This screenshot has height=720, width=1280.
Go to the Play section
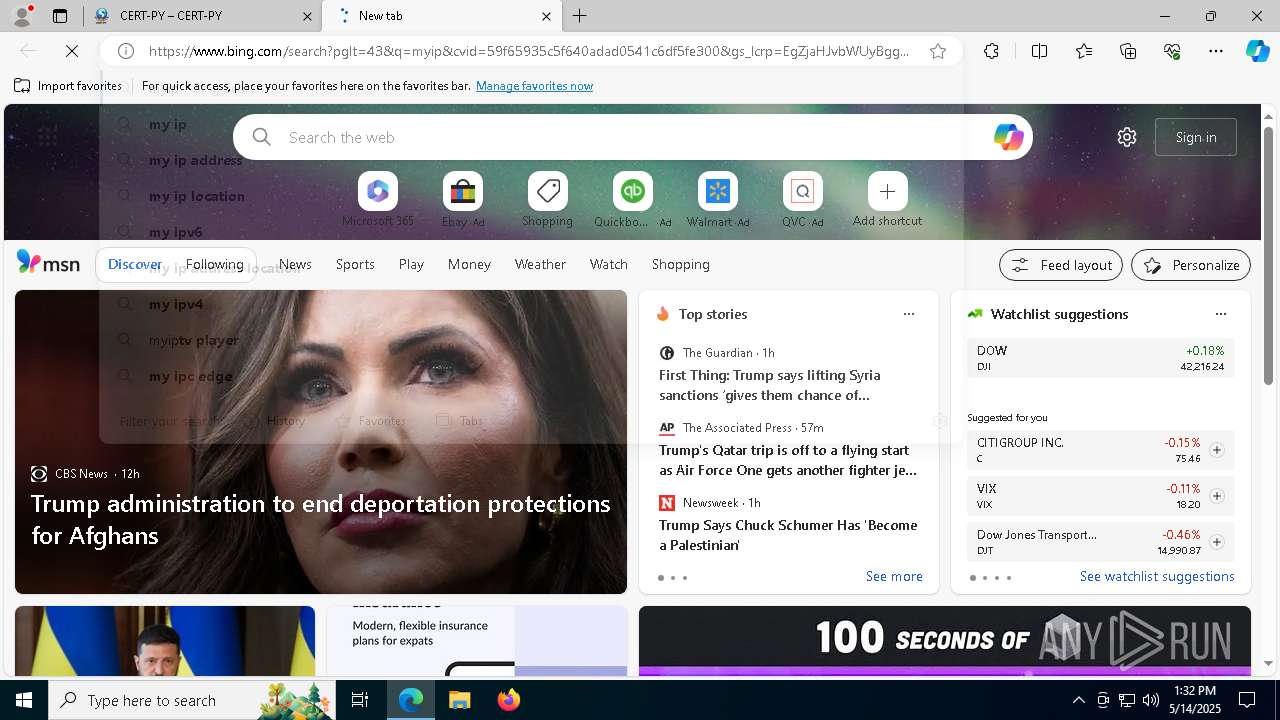411,264
